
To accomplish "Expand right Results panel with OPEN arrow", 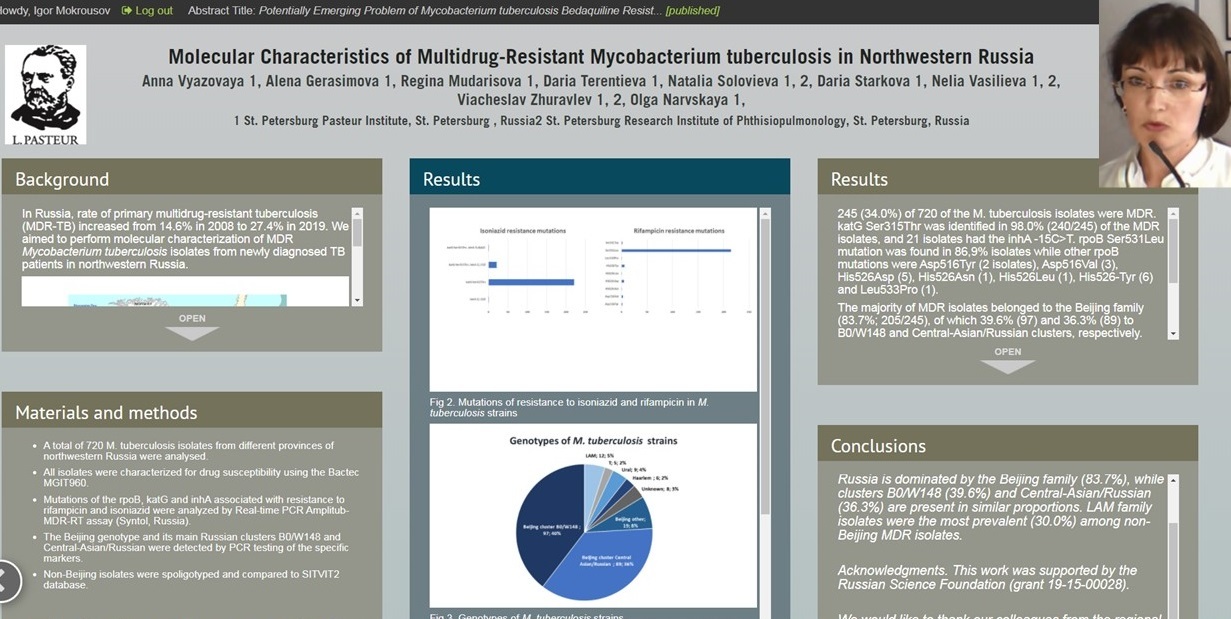I will coord(1008,361).
